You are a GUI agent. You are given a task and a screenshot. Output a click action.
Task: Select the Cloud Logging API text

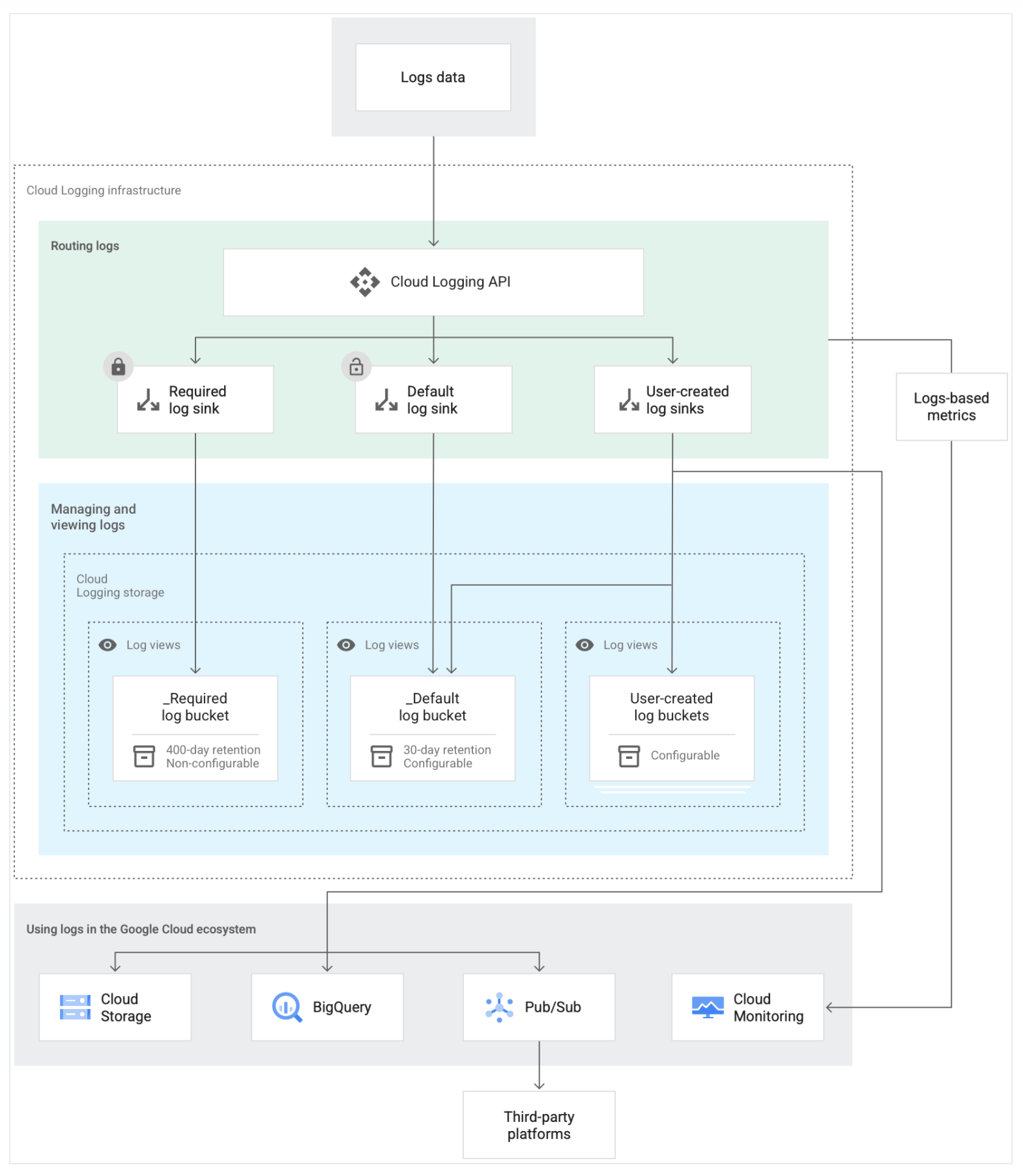point(450,282)
